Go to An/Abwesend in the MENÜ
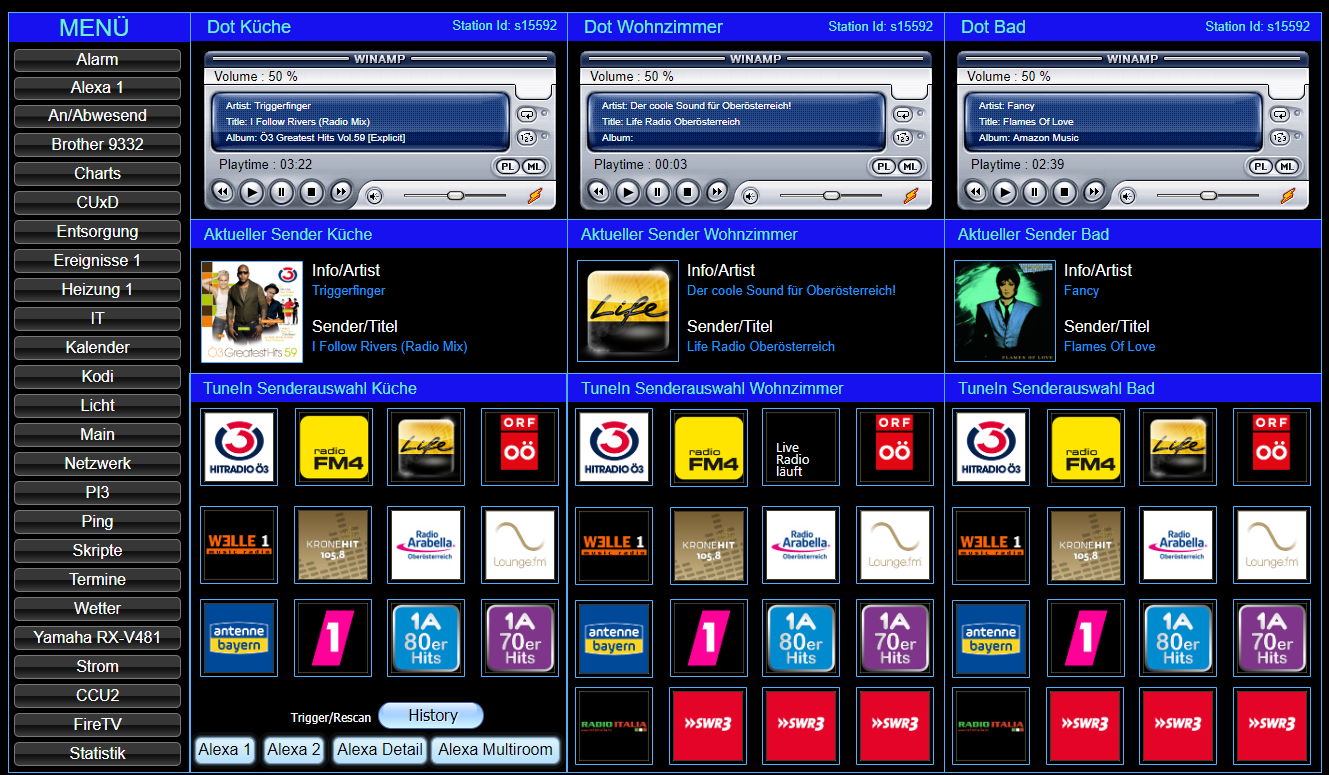1329x775 pixels. click(x=97, y=116)
